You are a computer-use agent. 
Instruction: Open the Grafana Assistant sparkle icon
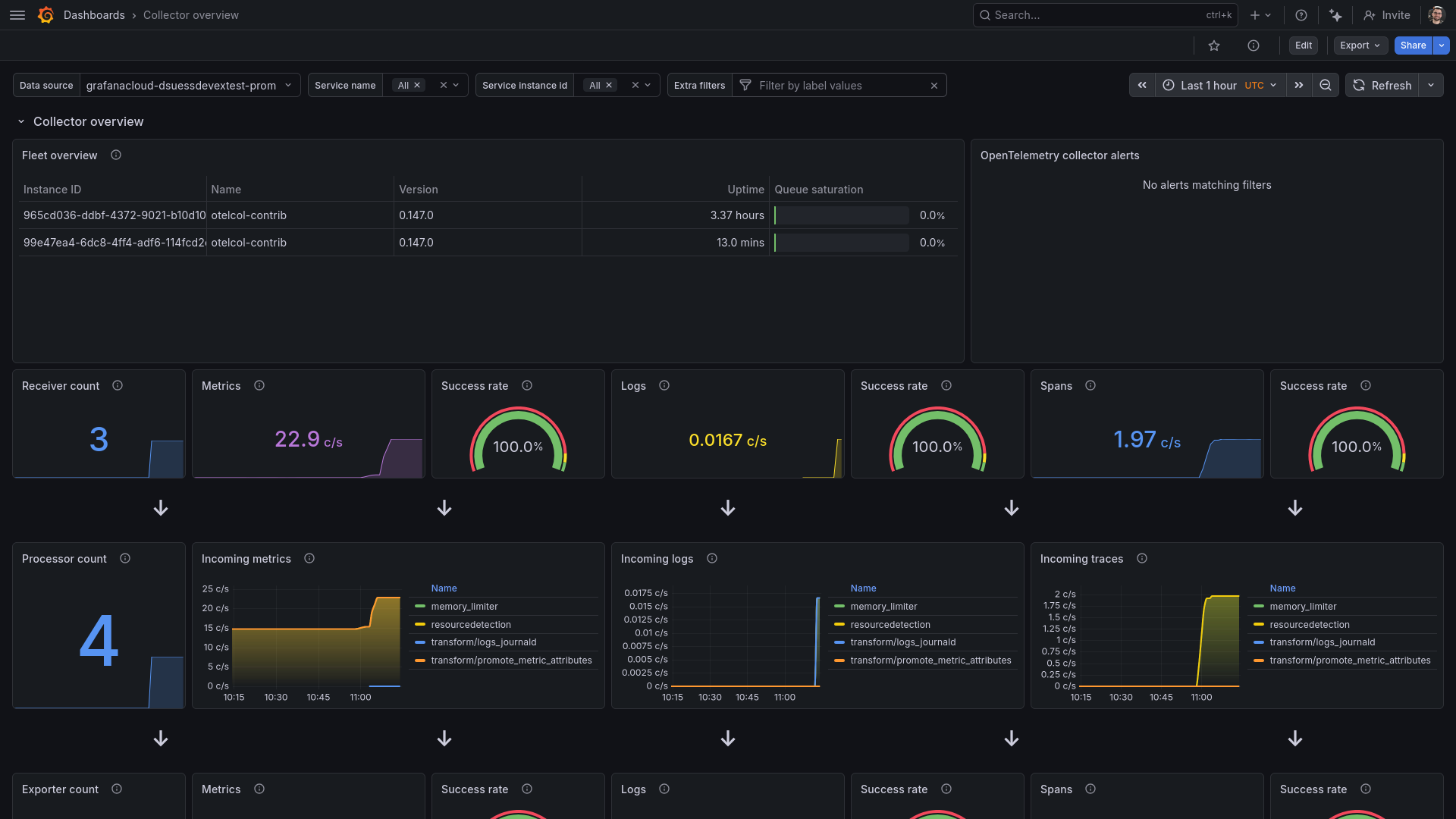[1335, 15]
